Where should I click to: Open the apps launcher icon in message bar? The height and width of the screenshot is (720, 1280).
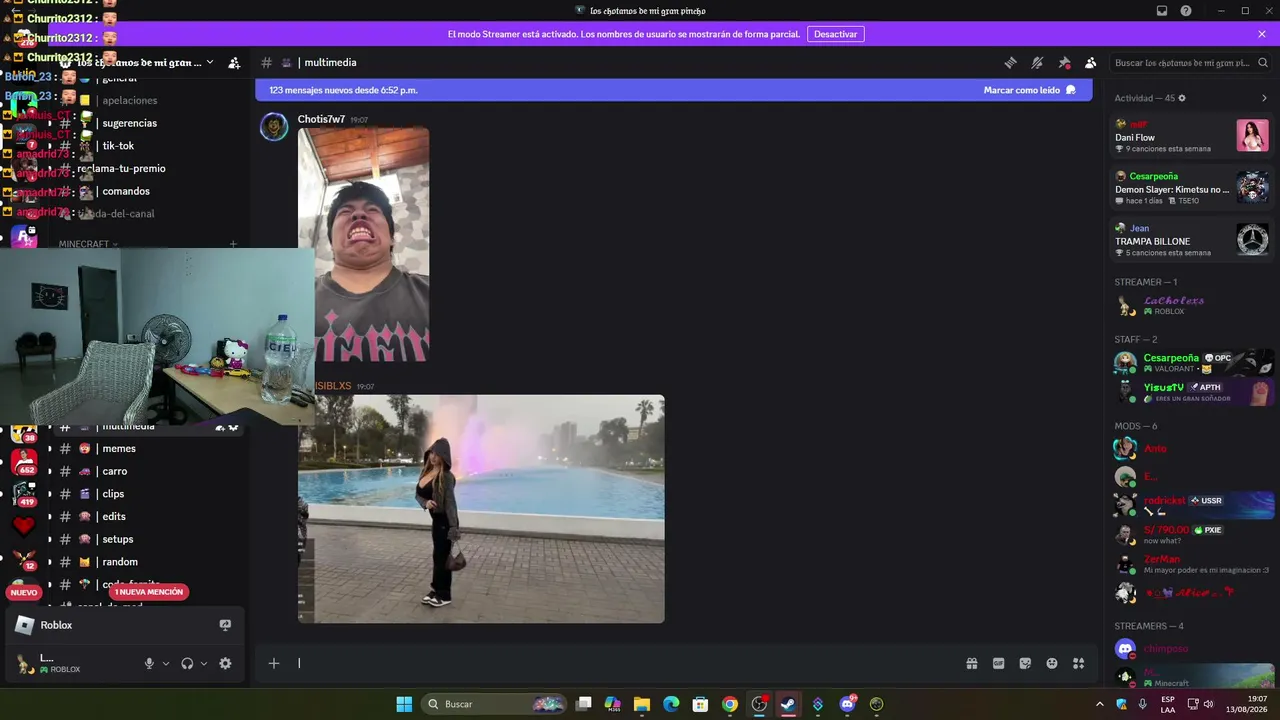coord(1079,663)
